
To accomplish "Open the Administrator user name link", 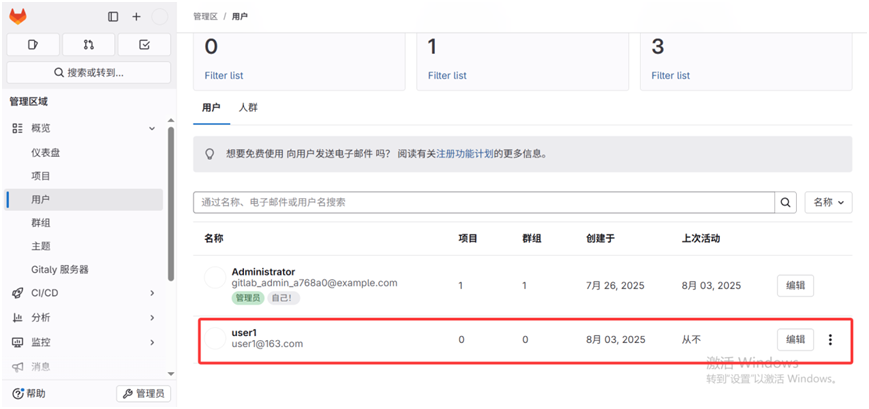I will (263, 272).
